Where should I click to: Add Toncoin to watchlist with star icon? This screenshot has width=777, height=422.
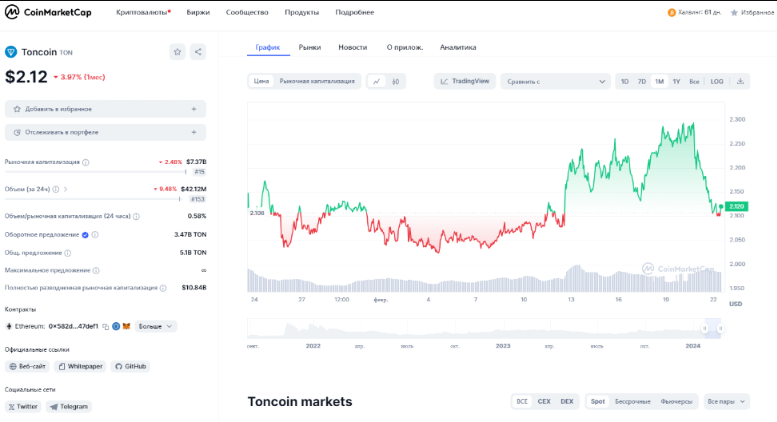pyautogui.click(x=177, y=52)
